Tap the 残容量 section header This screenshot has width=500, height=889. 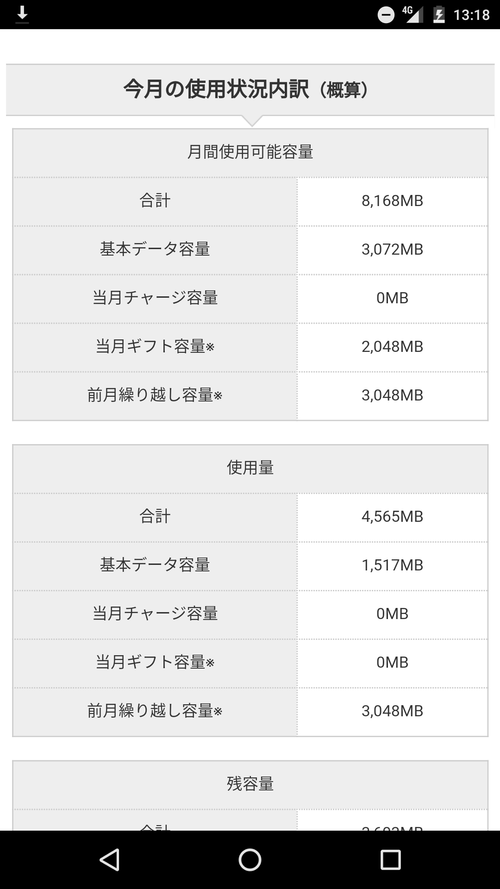tap(250, 784)
